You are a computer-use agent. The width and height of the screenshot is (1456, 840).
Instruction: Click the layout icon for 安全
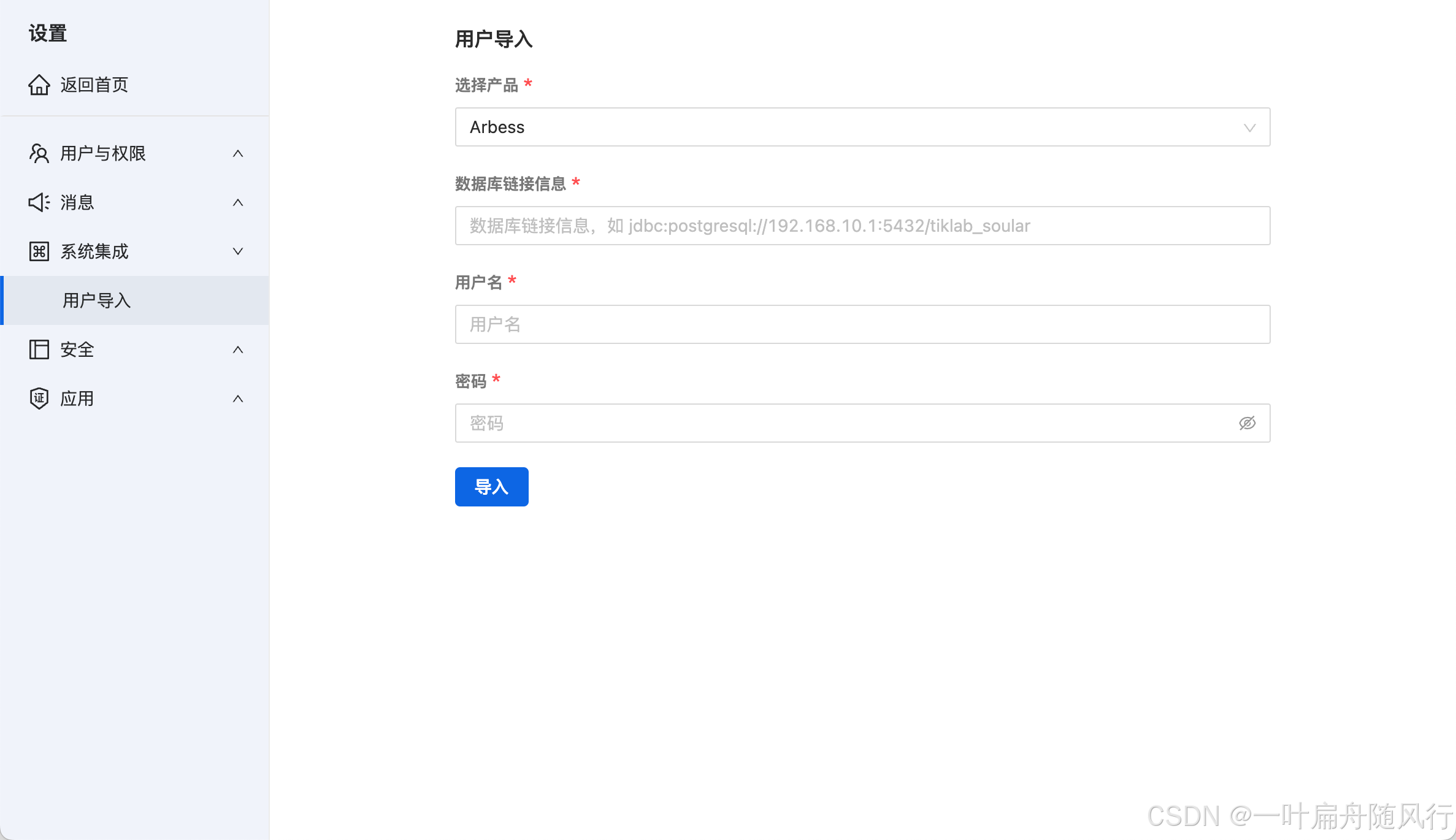(x=39, y=349)
